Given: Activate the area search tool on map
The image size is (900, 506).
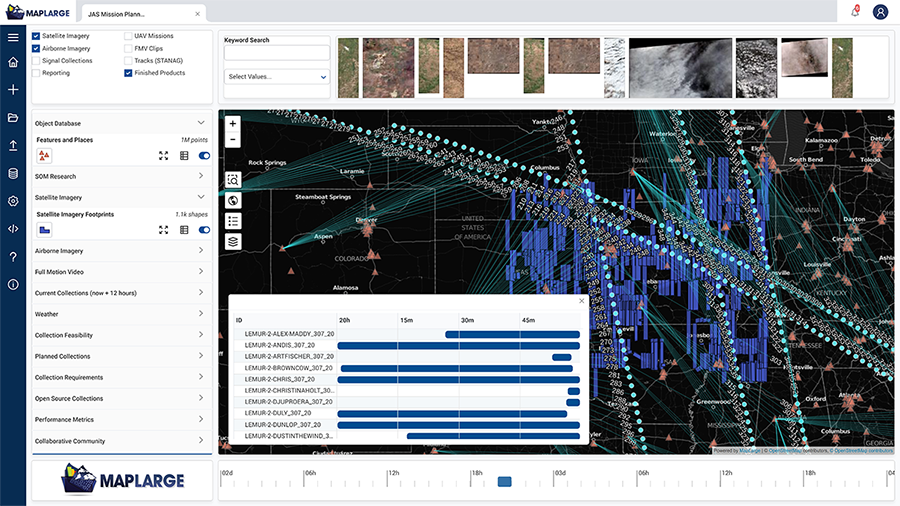Looking at the screenshot, I should [232, 180].
